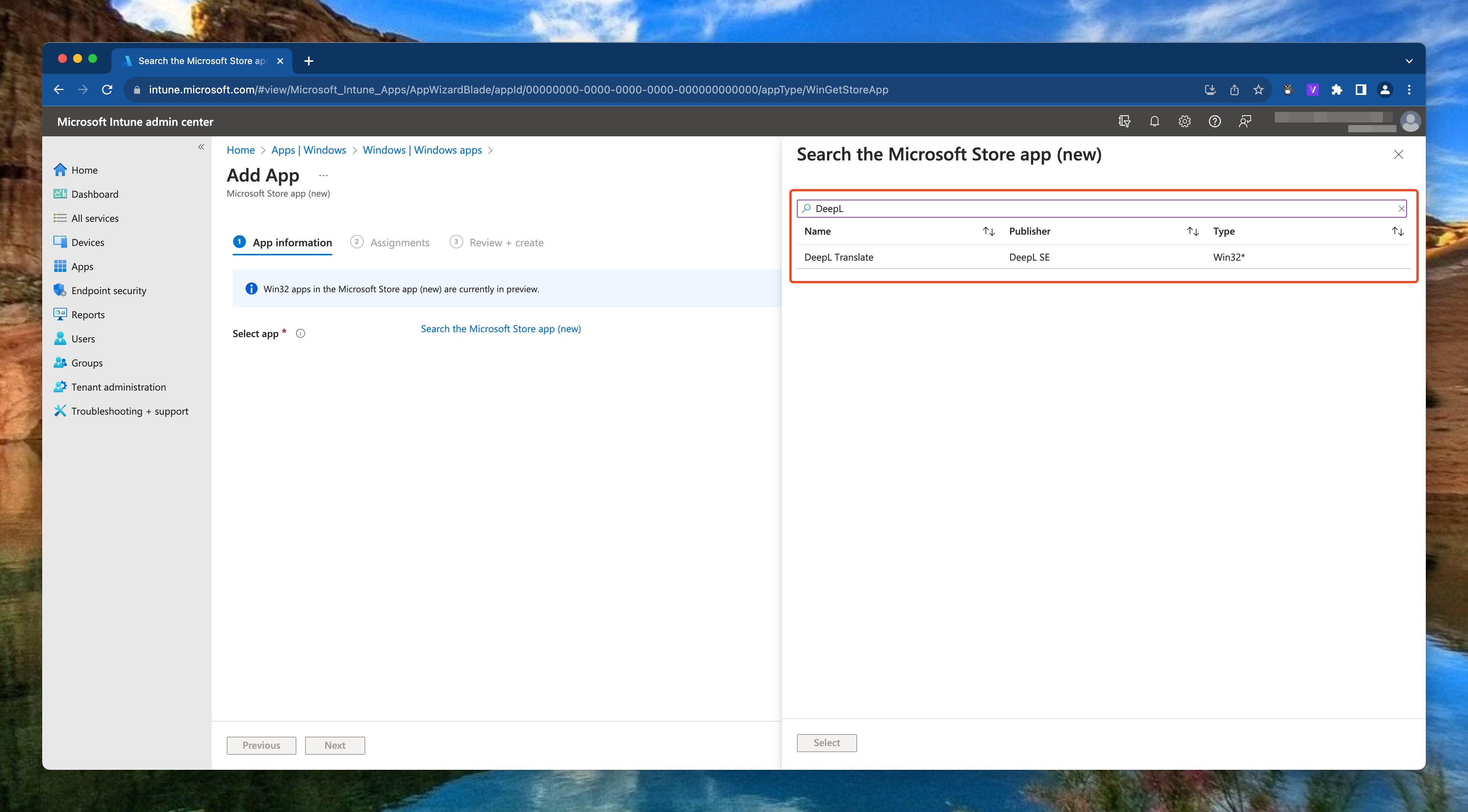This screenshot has width=1468, height=812.
Task: Collapse the left navigation sidebar
Action: tap(201, 147)
